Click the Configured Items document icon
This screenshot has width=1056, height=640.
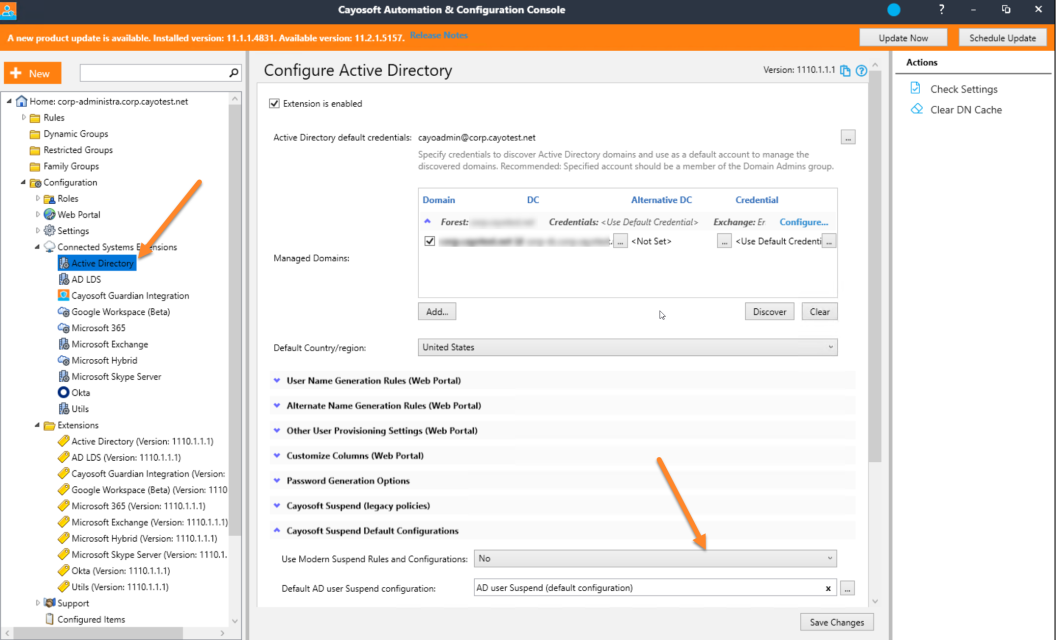49,618
